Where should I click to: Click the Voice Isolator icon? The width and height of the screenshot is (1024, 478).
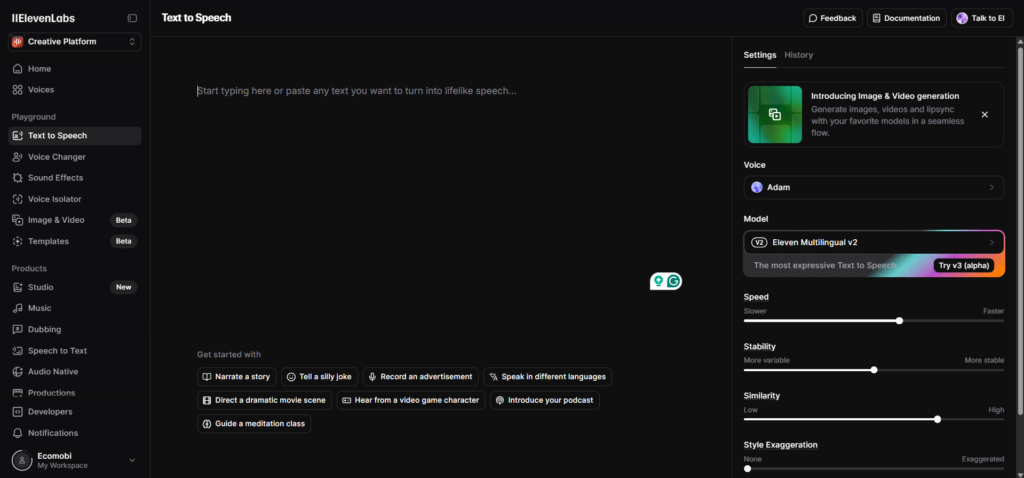(x=18, y=199)
